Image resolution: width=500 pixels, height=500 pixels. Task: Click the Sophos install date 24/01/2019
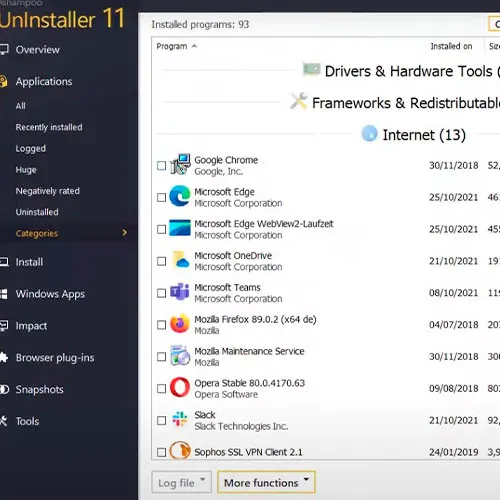(x=453, y=452)
